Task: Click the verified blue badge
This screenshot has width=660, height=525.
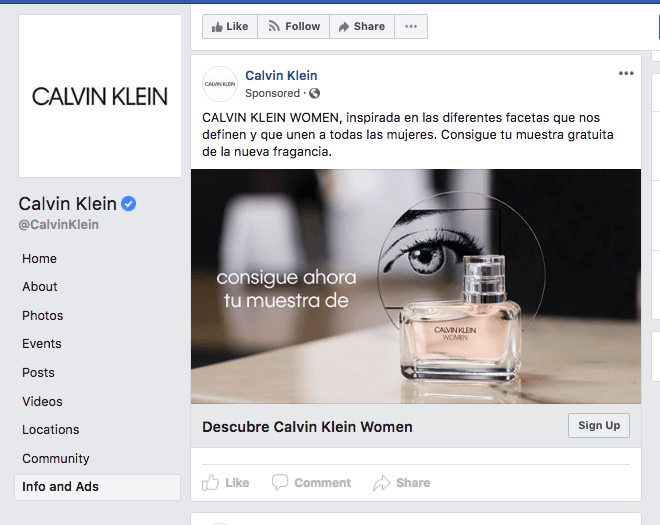Action: 128,204
